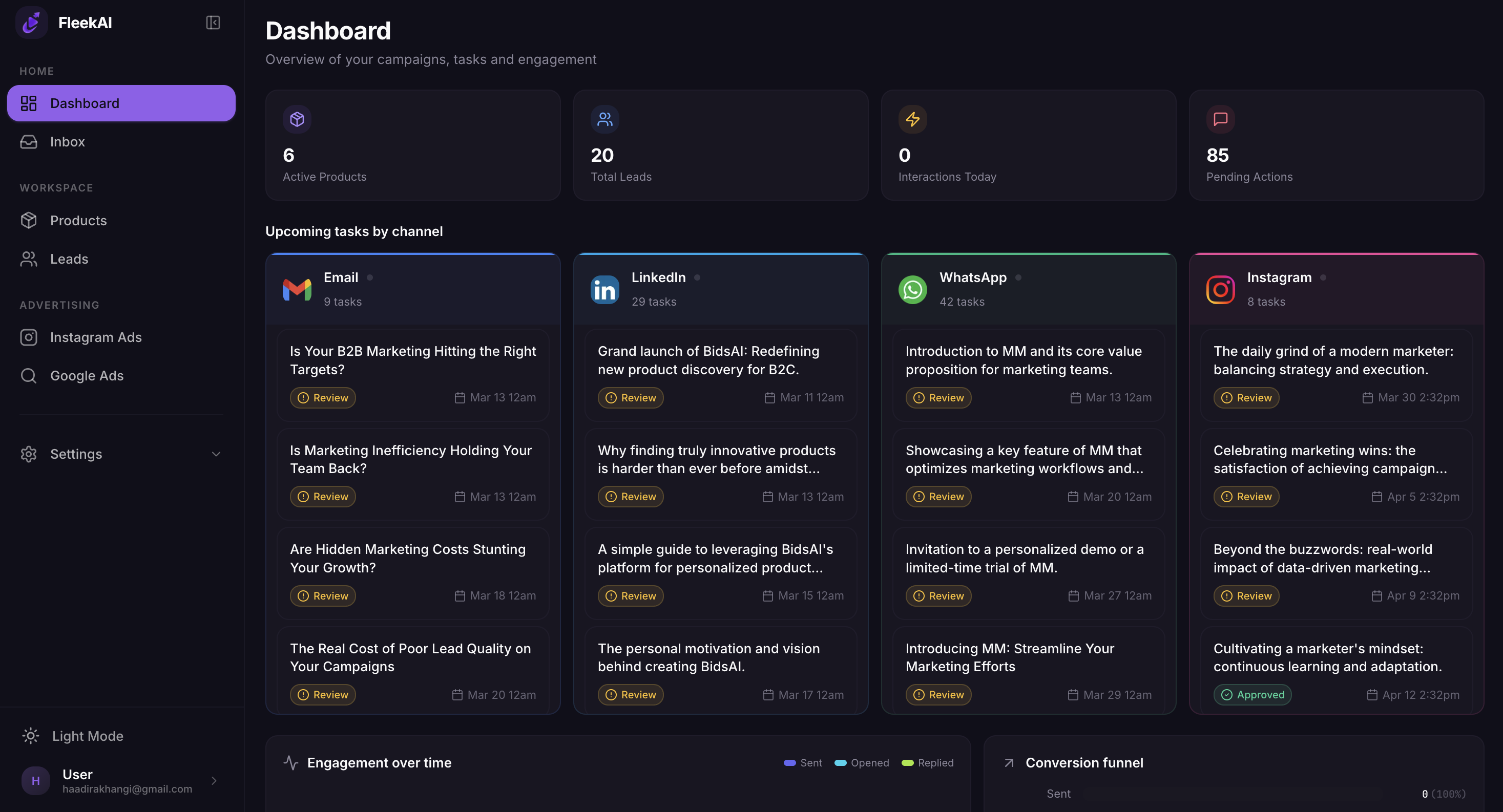Click the LinkedIn channel logo
Screen dimensions: 1503x812
(x=605, y=289)
